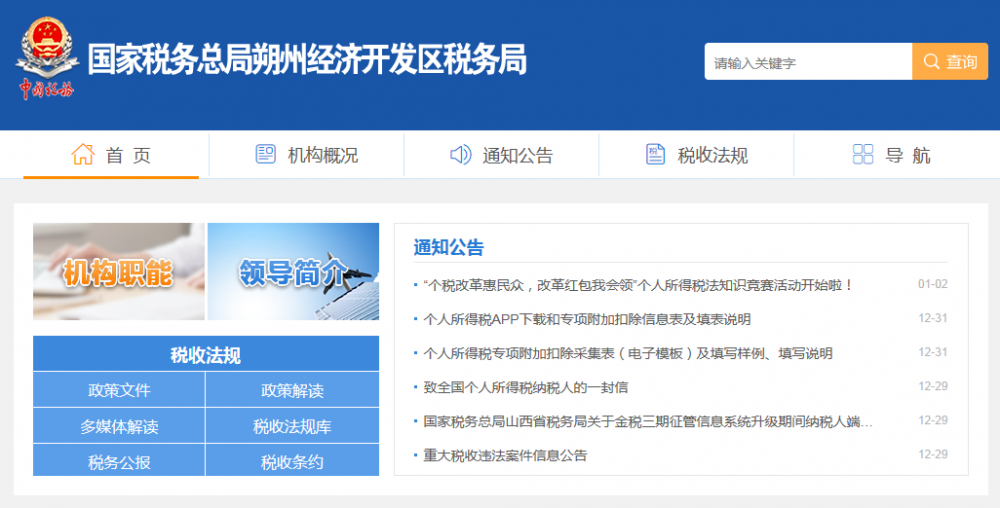Open the 税务公报 link
Screen dimensions: 1000x508
(119, 461)
